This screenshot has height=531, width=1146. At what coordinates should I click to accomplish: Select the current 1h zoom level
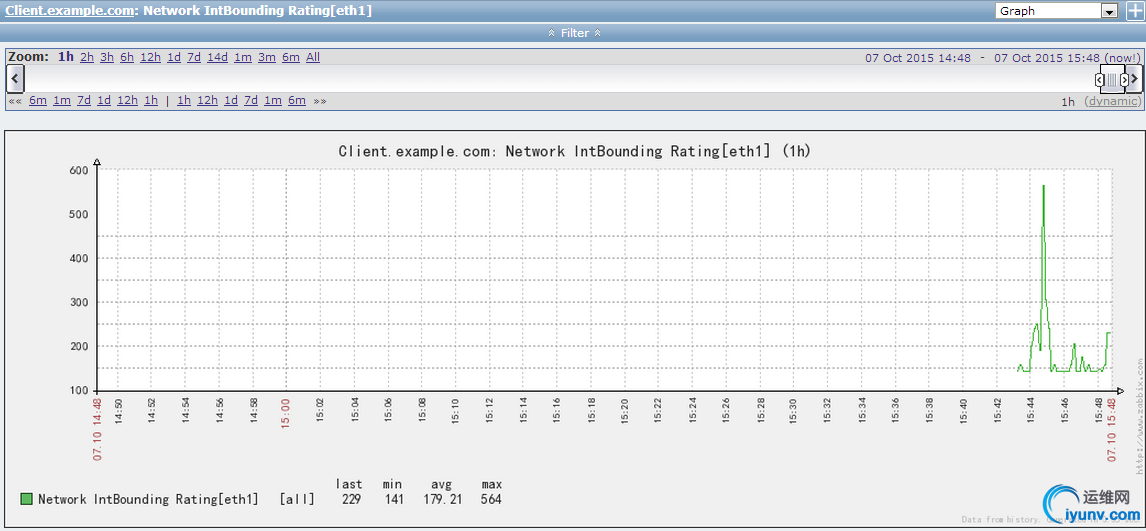tap(67, 57)
